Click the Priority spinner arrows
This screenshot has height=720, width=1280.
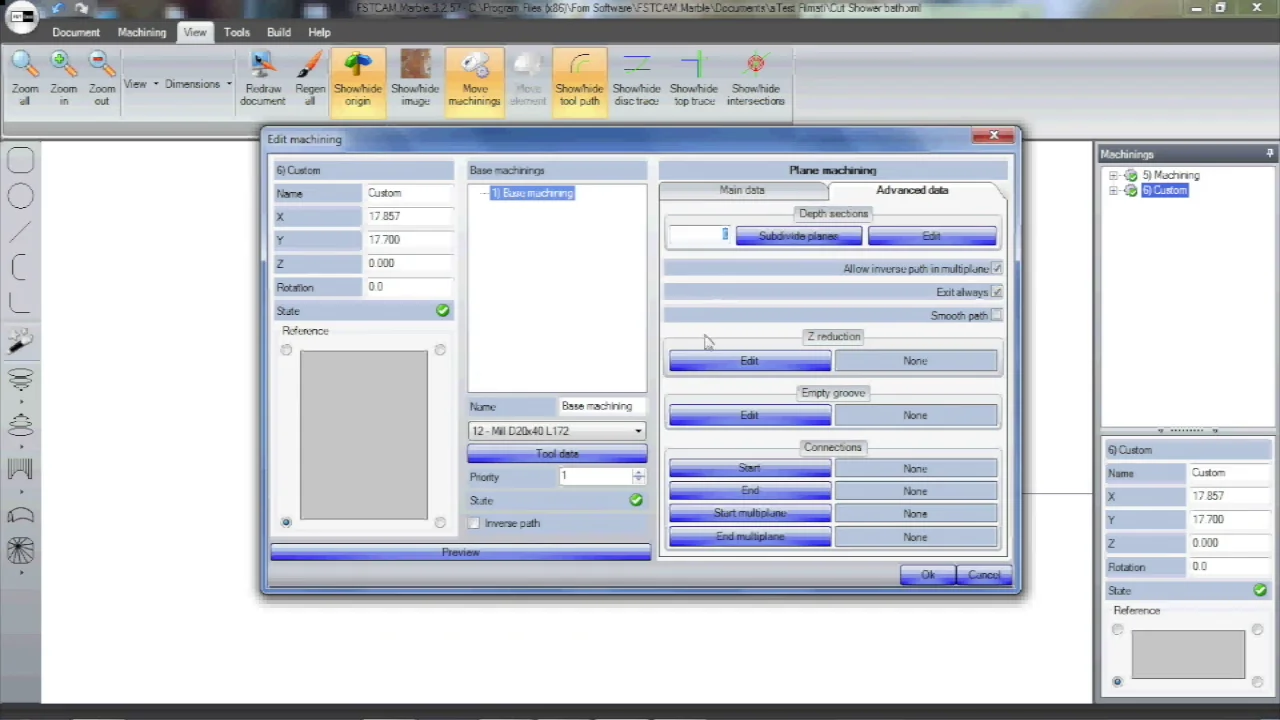pyautogui.click(x=638, y=477)
